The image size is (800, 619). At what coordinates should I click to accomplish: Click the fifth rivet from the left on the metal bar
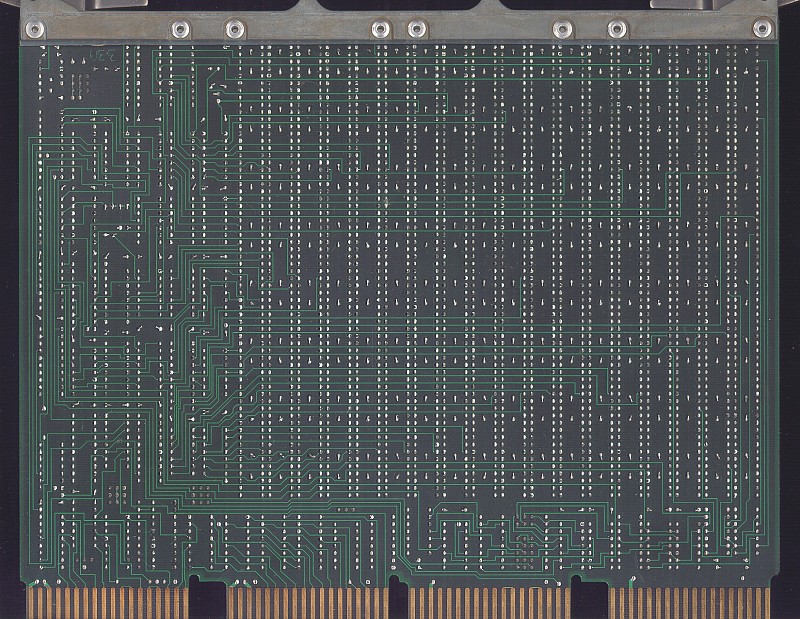coord(417,29)
